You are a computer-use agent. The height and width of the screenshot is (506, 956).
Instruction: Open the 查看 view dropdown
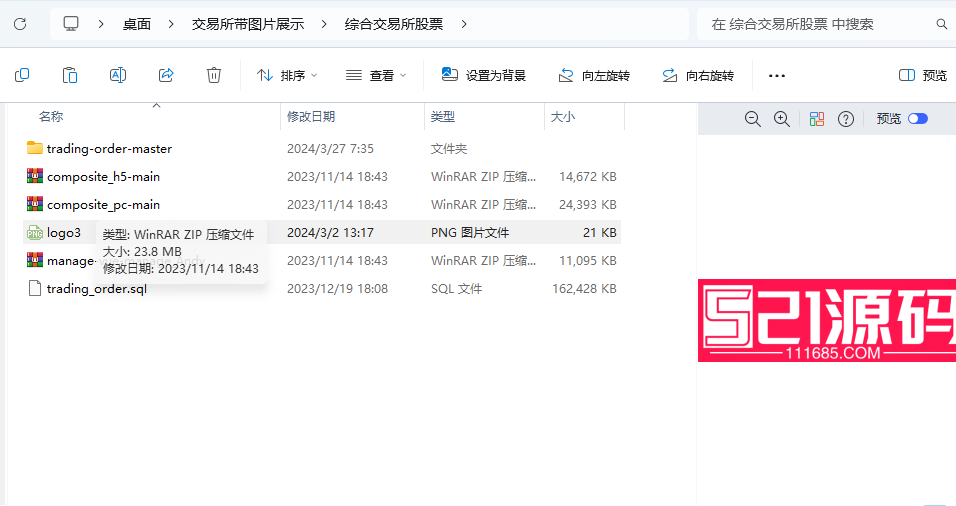(x=376, y=75)
